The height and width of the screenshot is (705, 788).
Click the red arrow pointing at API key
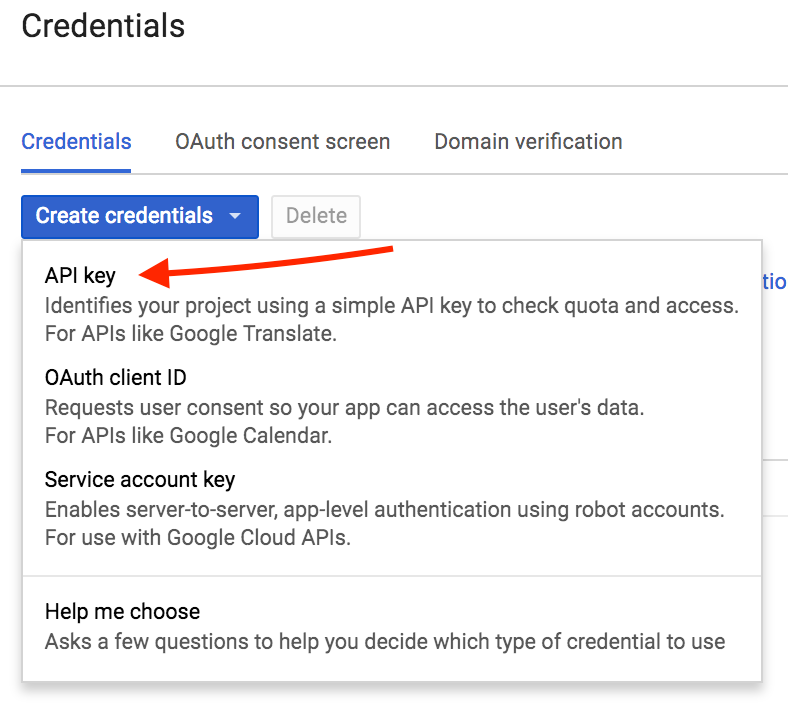(x=265, y=266)
